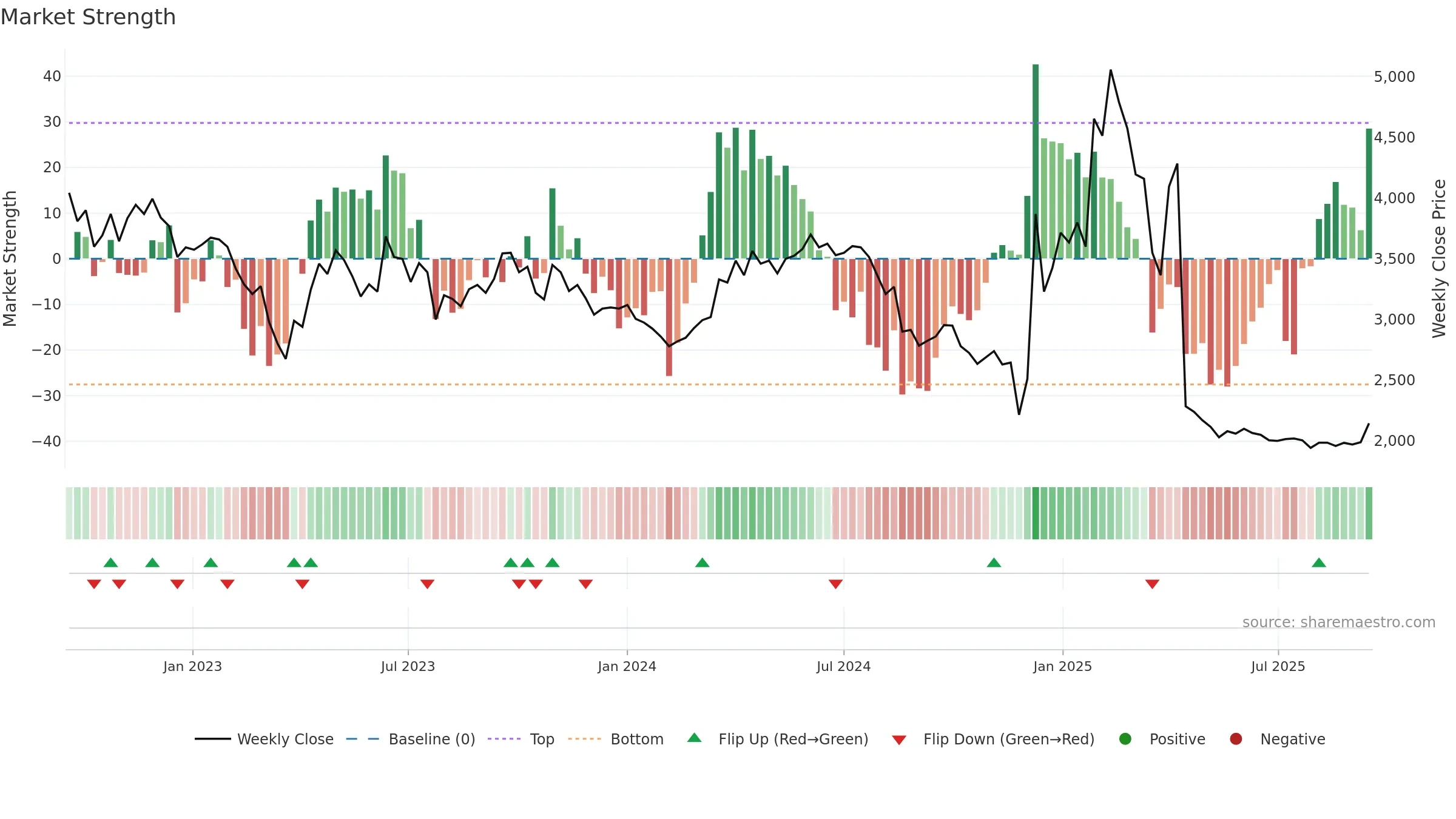1456x819 pixels.
Task: Click the Jan 2024 x-axis label
Action: click(x=627, y=667)
